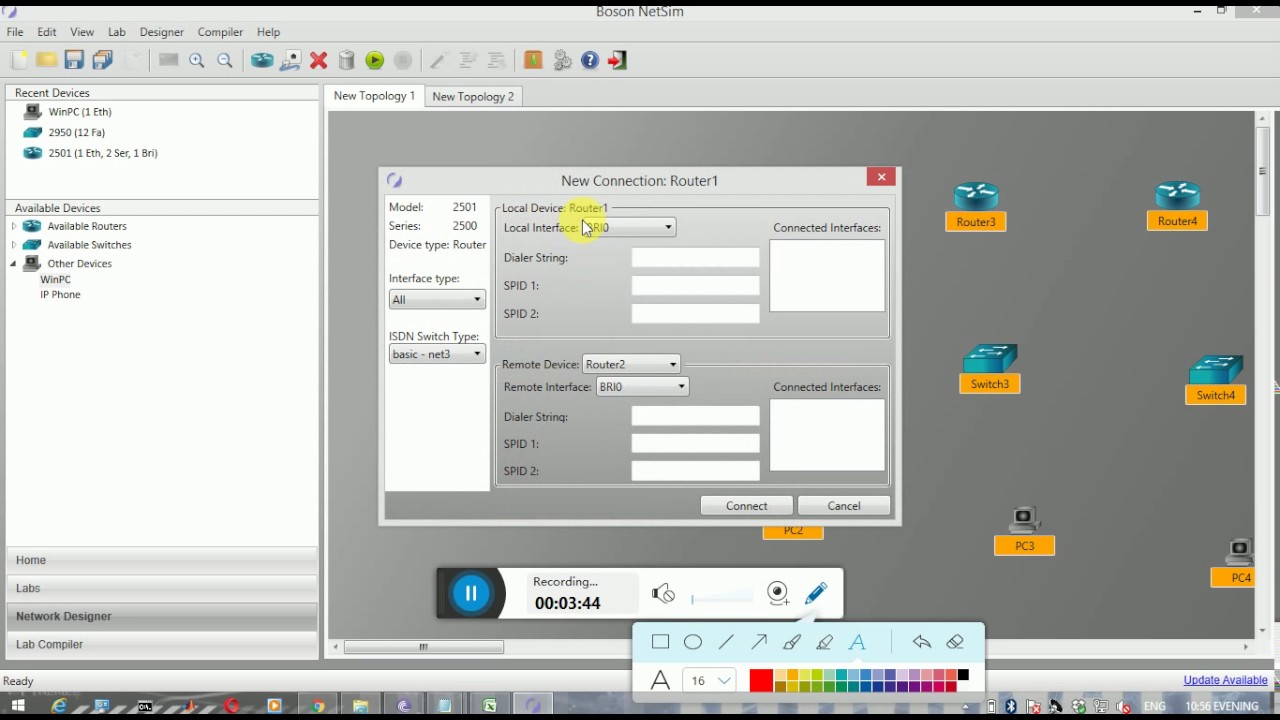This screenshot has height=720, width=1280.
Task: Click the Zoom Out magnifier icon
Action: pyautogui.click(x=225, y=60)
